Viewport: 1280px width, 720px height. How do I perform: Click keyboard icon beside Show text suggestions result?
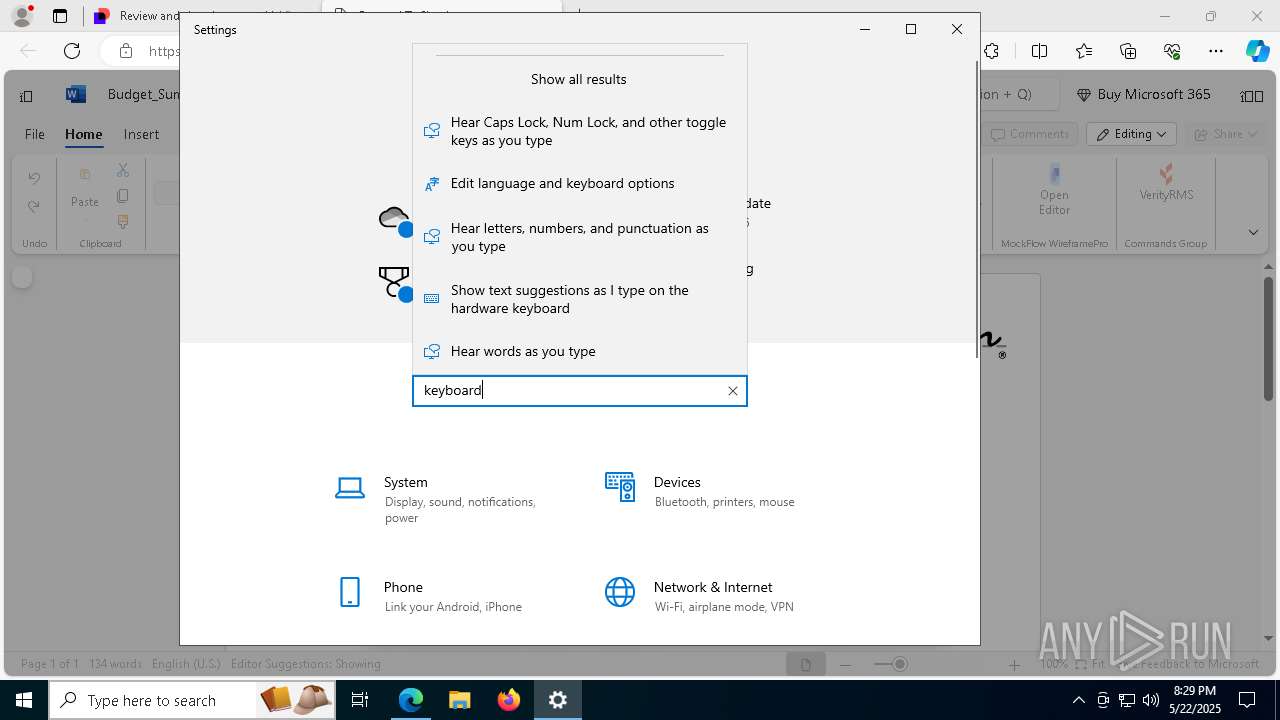[432, 299]
